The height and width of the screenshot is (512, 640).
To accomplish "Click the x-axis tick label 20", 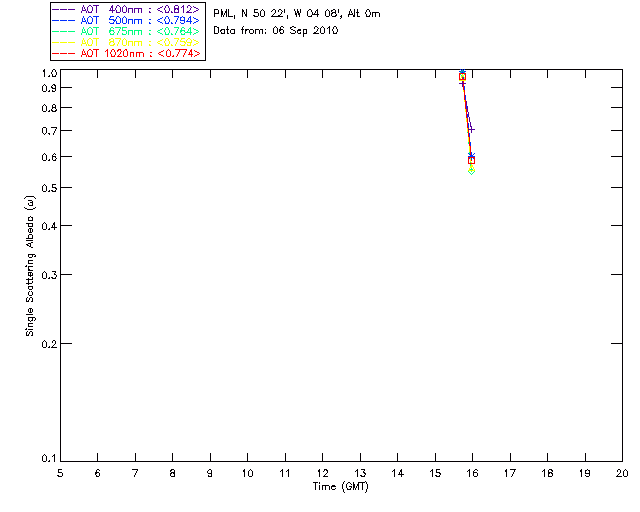I will (622, 473).
